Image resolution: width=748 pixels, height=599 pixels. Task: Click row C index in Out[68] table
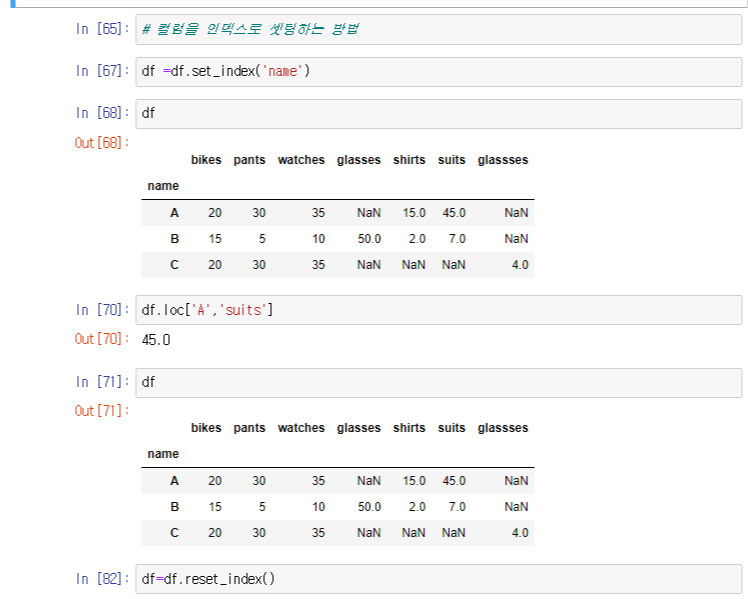click(x=175, y=265)
